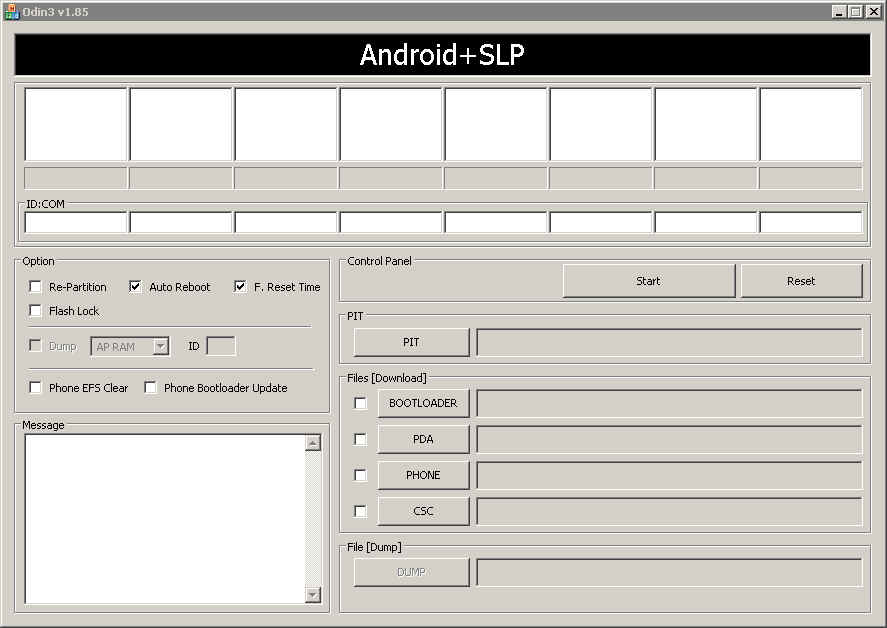Click the PHONE file path field
Image resolution: width=887 pixels, height=628 pixels.
click(x=669, y=475)
